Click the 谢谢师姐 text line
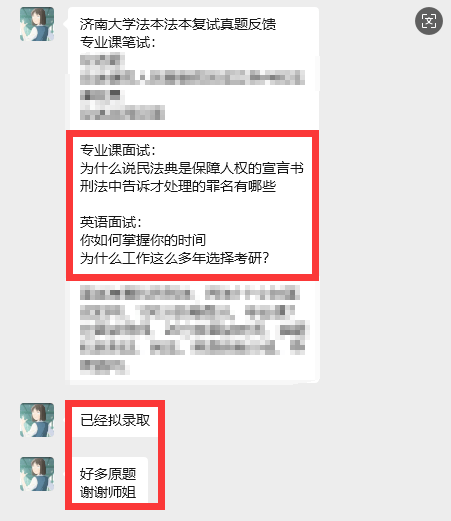 click(108, 492)
